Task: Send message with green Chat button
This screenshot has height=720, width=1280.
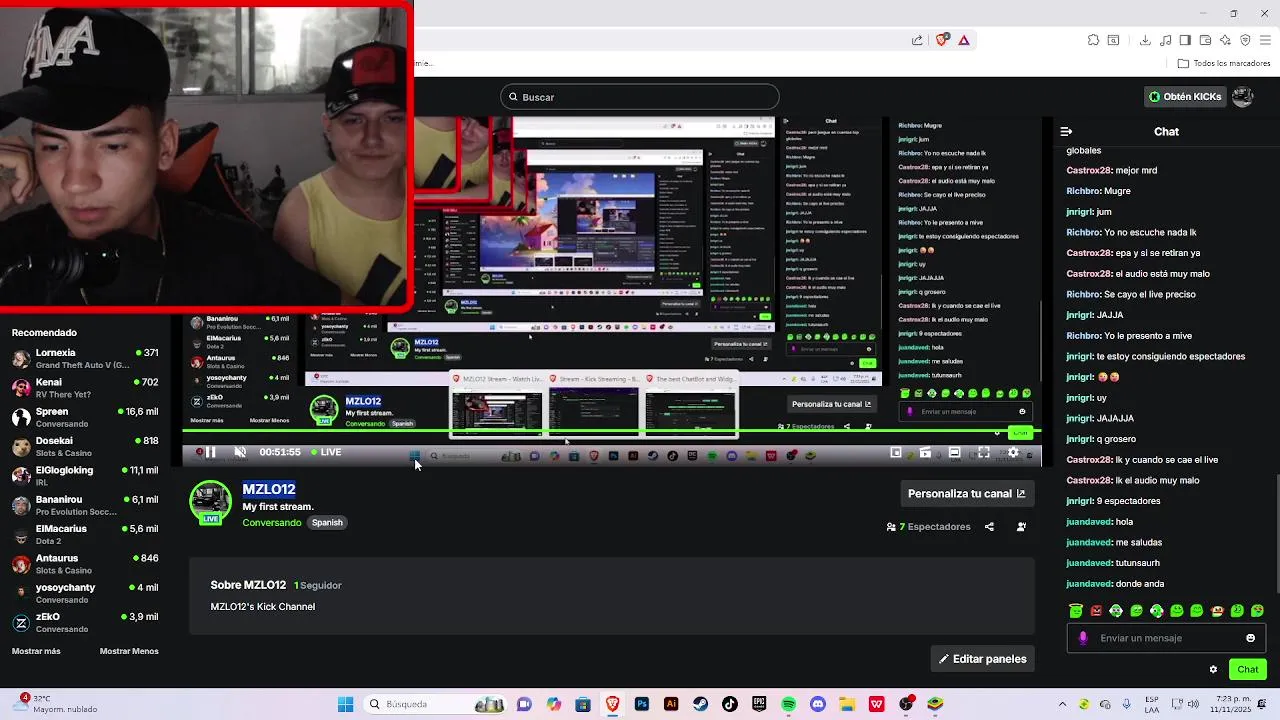Action: [x=1248, y=670]
